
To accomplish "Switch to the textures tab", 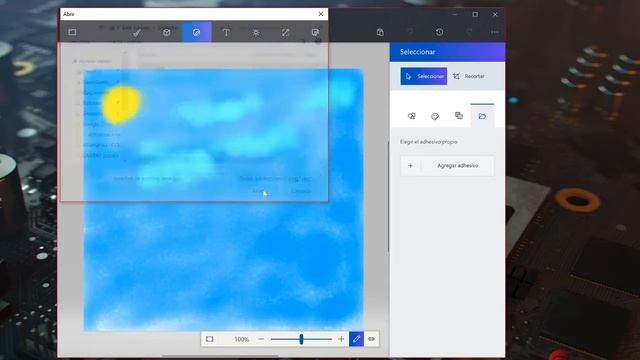I will [x=459, y=116].
